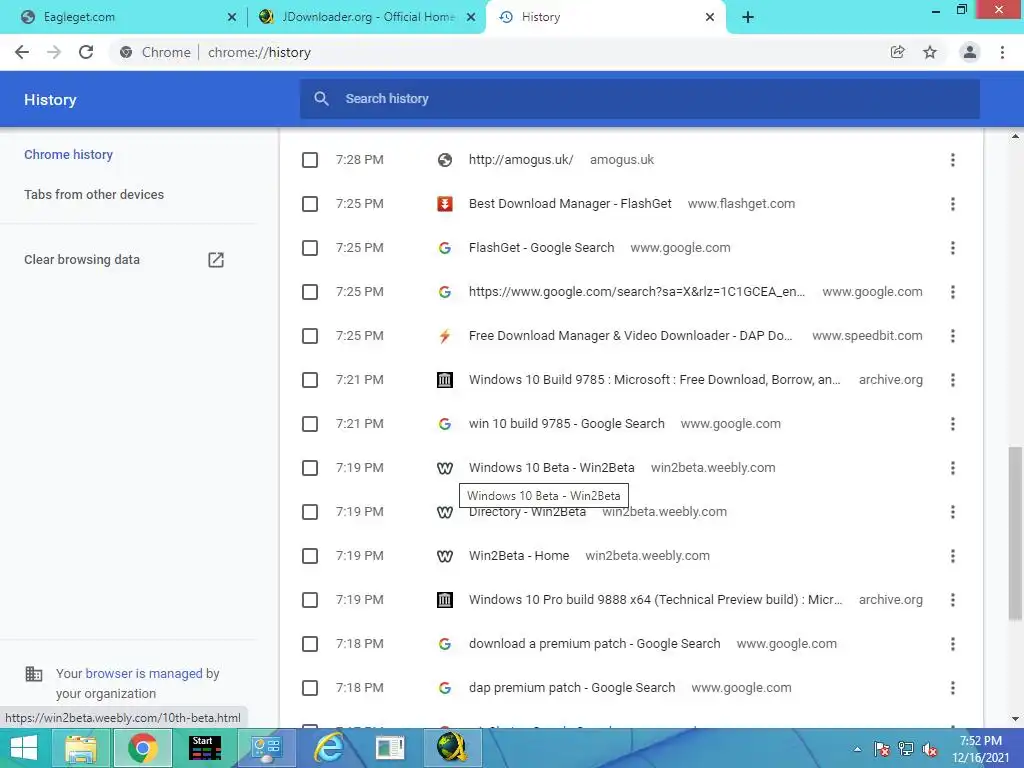Image resolution: width=1024 pixels, height=768 pixels.
Task: Check the amogus.uk history entry
Action: coord(310,160)
